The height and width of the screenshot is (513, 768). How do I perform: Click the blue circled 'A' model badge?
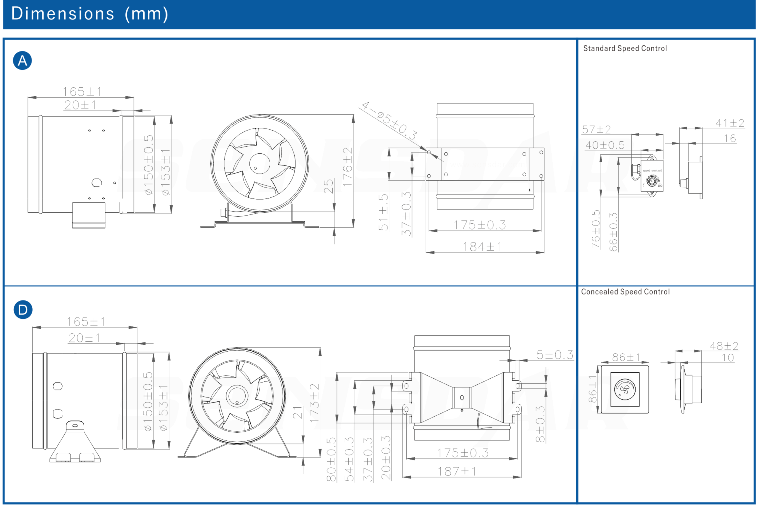point(23,61)
